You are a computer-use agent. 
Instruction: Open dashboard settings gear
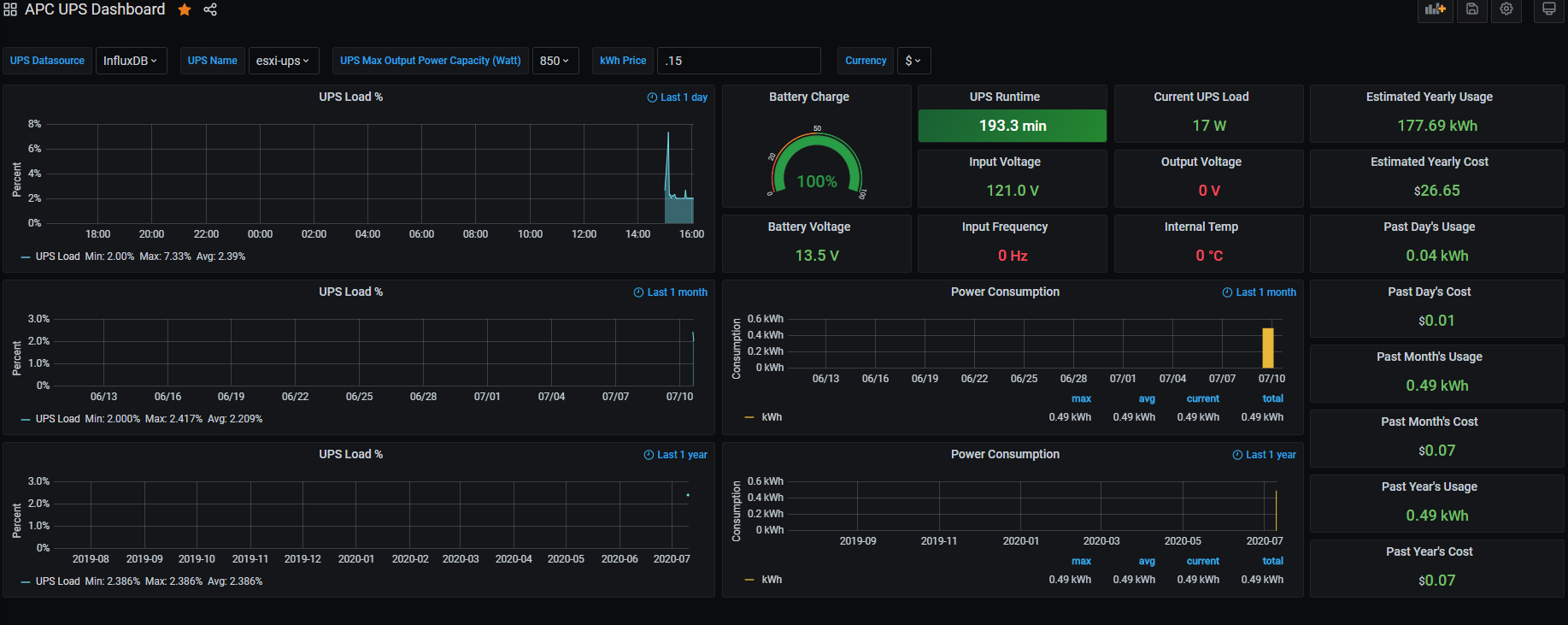[x=1506, y=9]
